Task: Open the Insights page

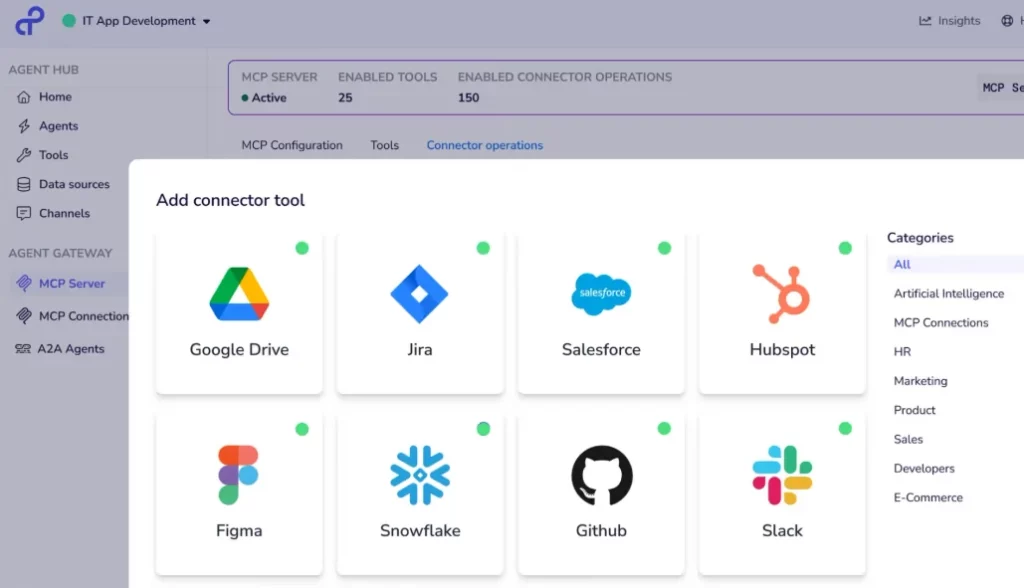Action: click(x=948, y=20)
